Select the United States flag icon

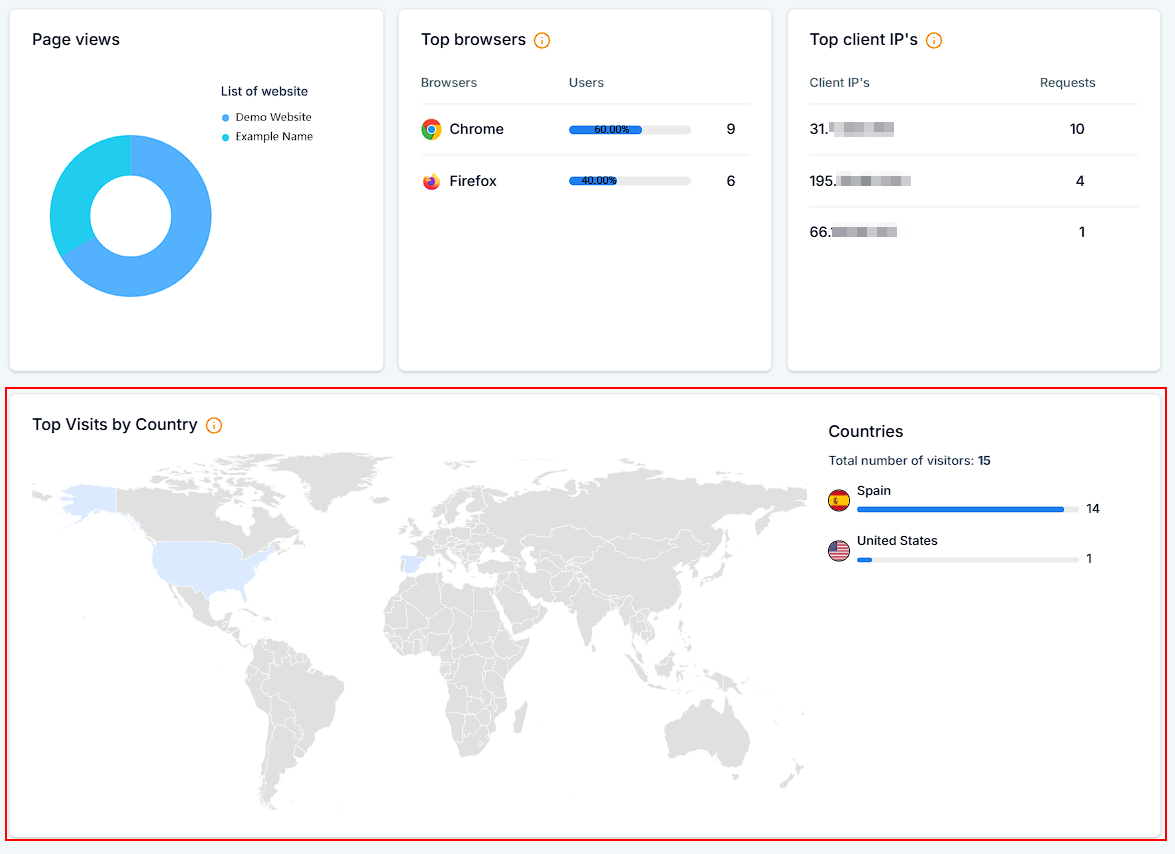pos(839,550)
